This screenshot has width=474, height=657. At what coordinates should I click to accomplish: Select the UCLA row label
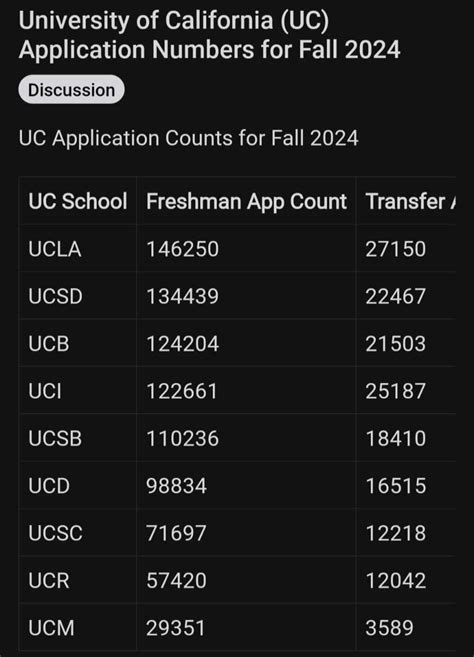coord(55,249)
